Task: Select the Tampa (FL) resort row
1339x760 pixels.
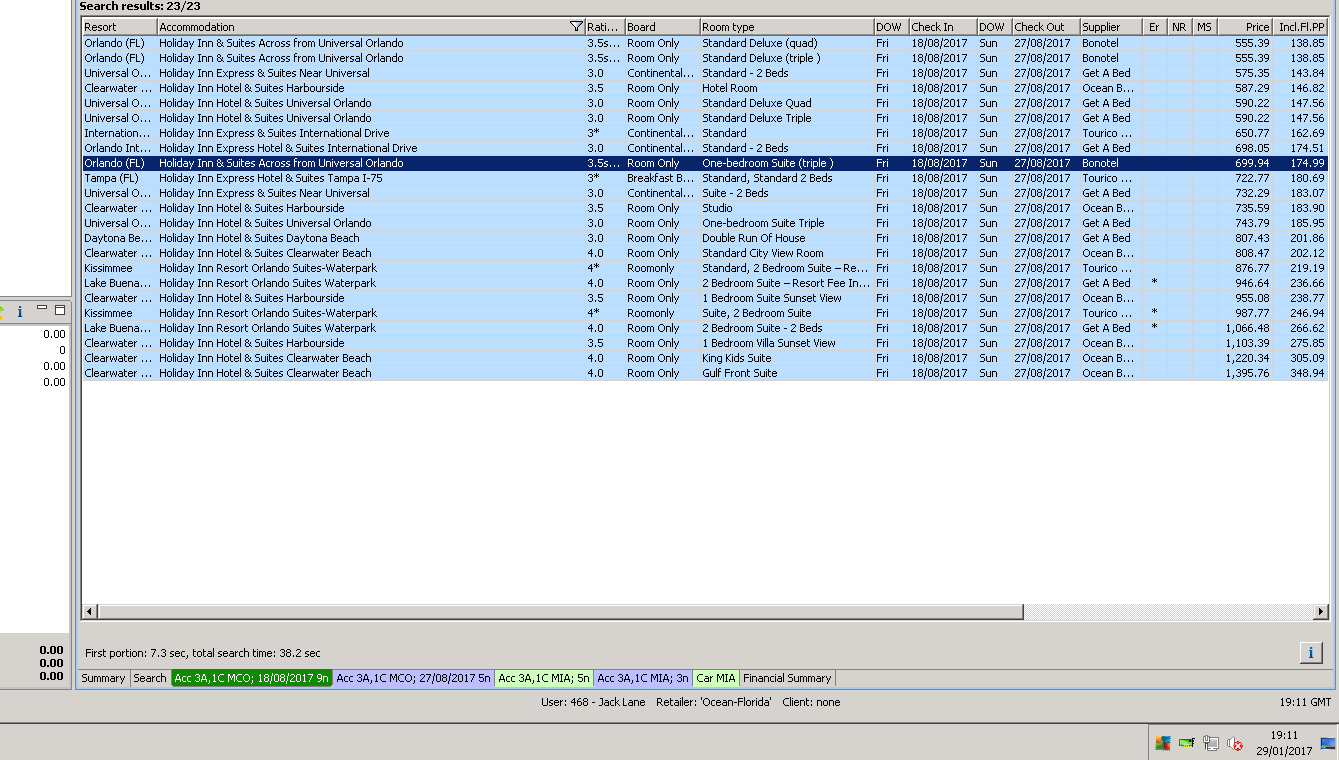Action: coord(705,178)
